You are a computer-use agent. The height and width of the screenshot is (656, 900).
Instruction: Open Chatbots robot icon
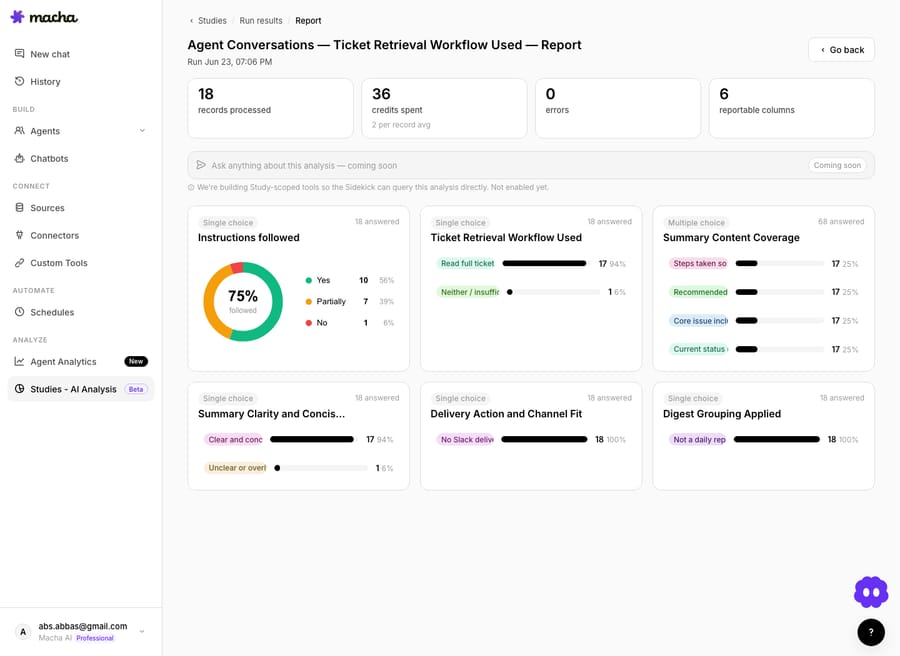tap(20, 158)
